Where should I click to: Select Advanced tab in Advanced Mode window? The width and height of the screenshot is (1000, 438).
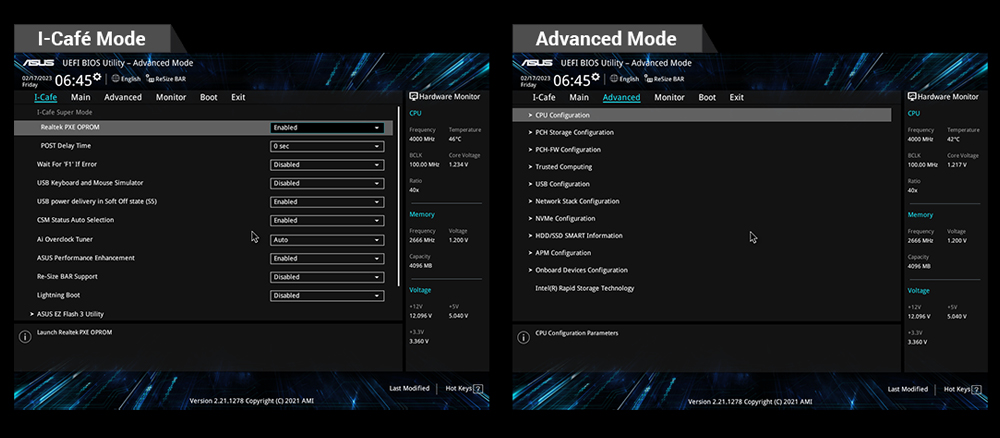coord(621,98)
